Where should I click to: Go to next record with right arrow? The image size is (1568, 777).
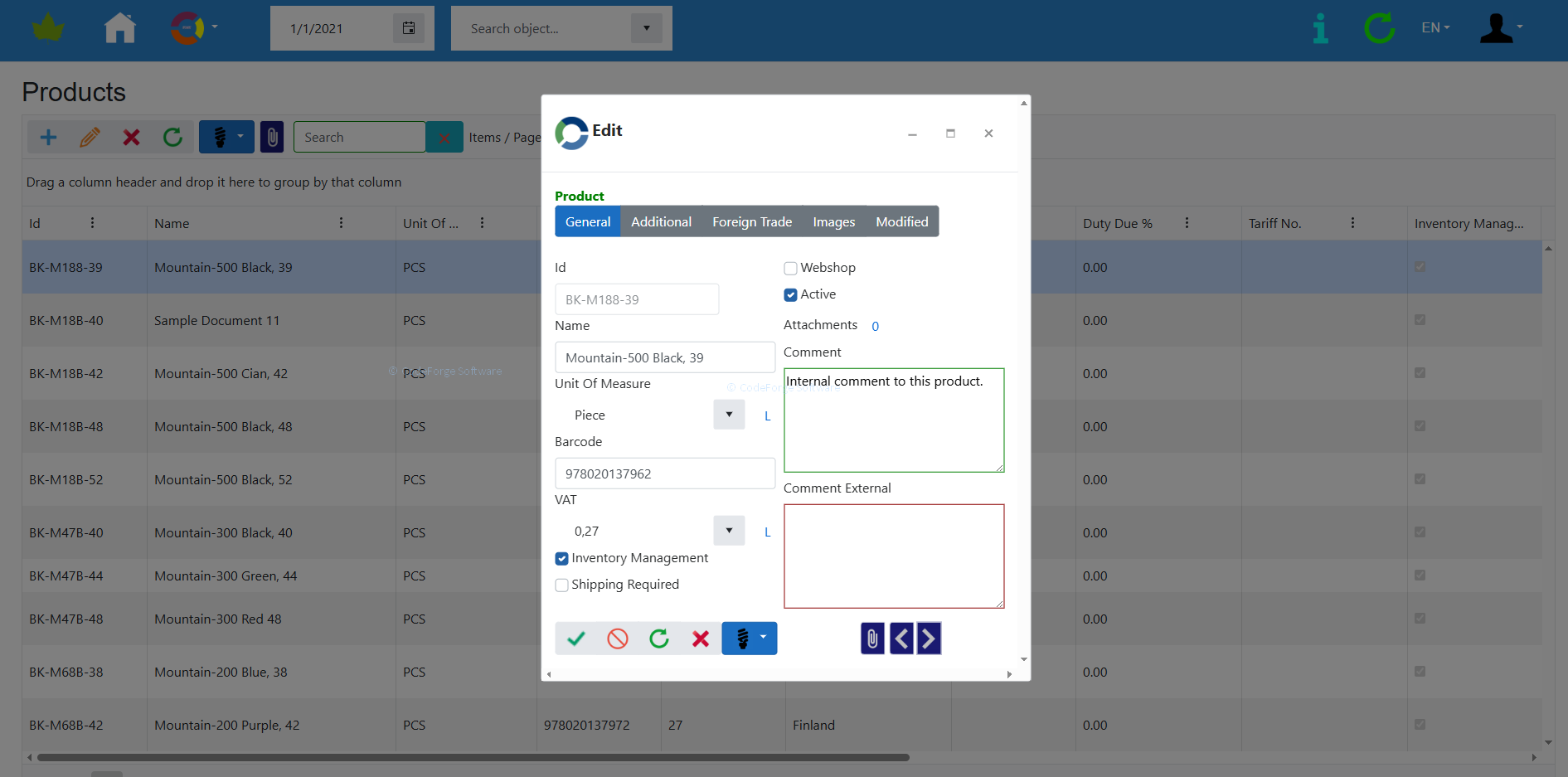click(x=929, y=639)
